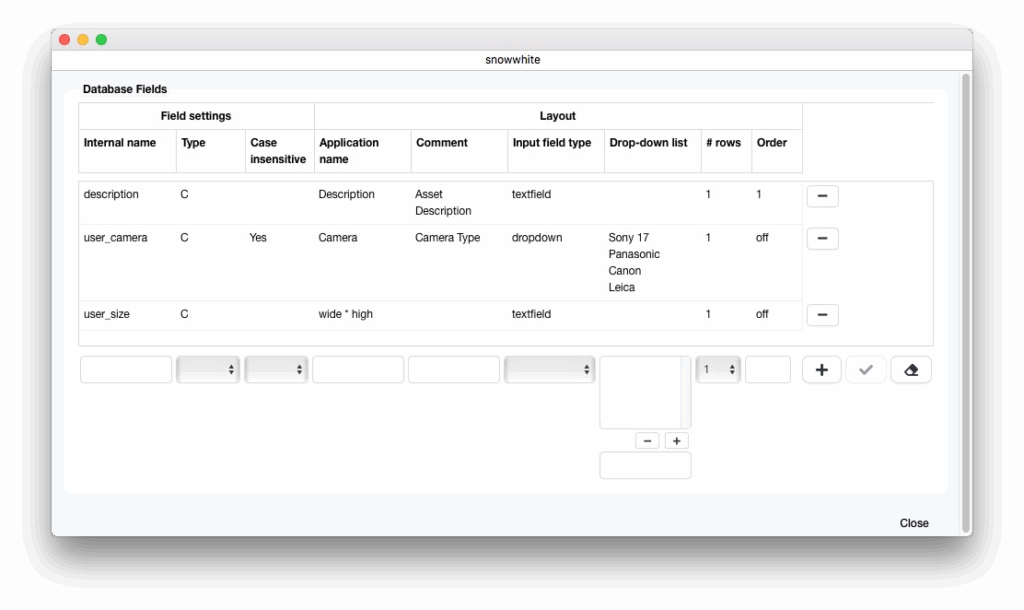Open the number of rows dropdown
Image resolution: width=1024 pixels, height=610 pixels.
pos(718,370)
